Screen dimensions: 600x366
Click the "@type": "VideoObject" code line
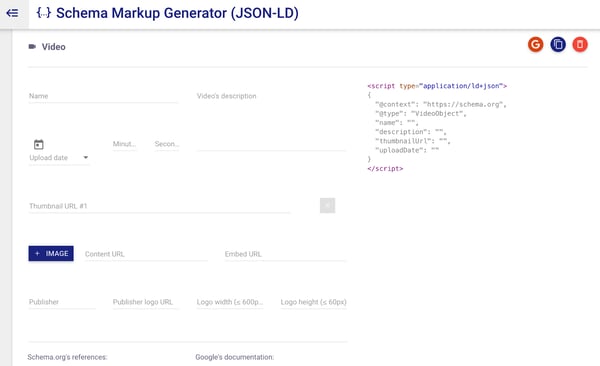click(x=421, y=114)
